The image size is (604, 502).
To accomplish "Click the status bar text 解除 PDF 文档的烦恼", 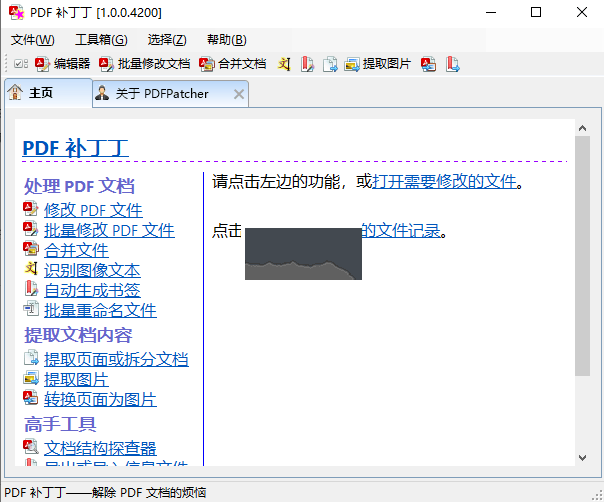I will pos(149,493).
